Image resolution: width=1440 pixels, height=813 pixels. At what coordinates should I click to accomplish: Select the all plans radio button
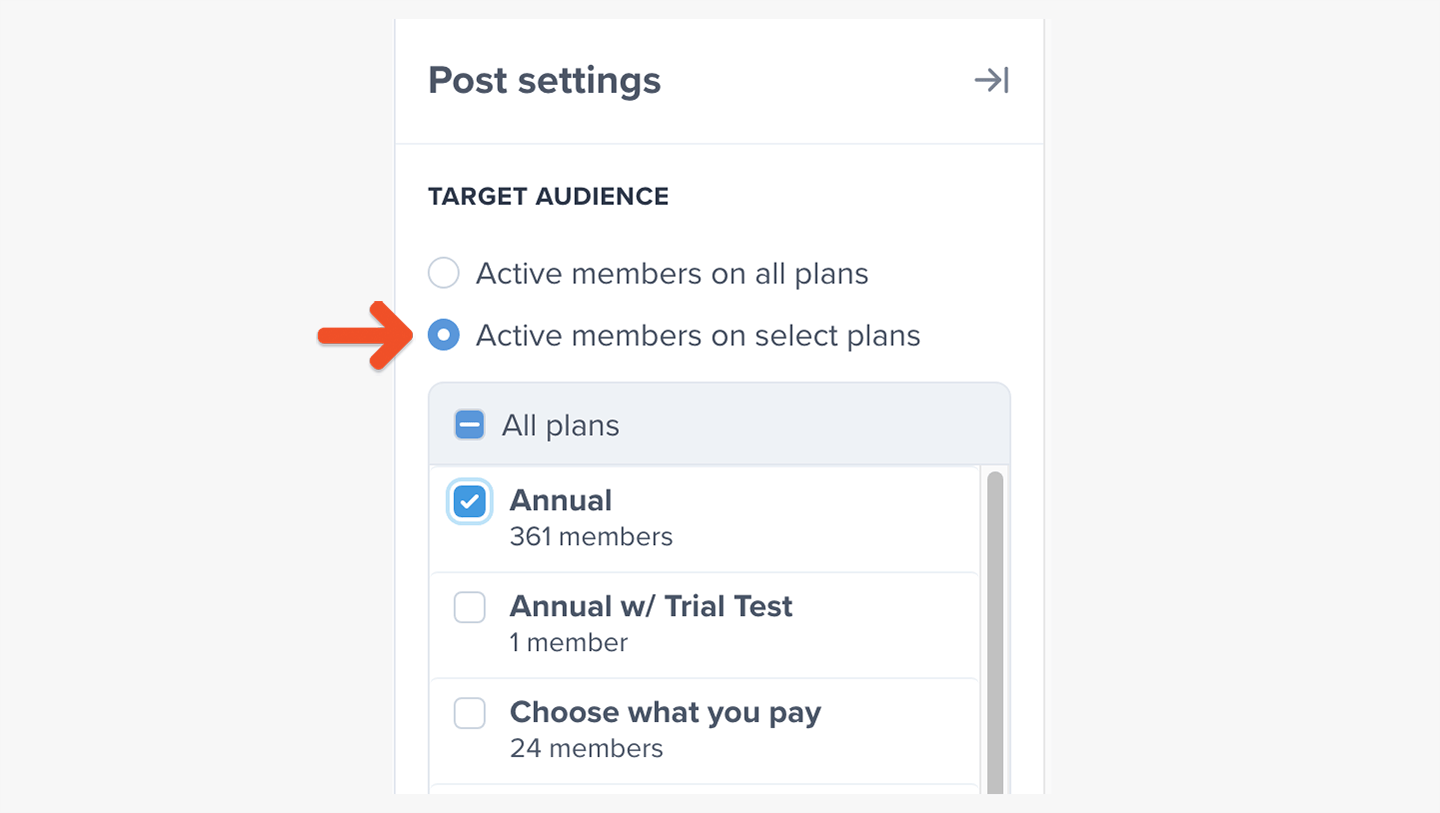(x=443, y=273)
